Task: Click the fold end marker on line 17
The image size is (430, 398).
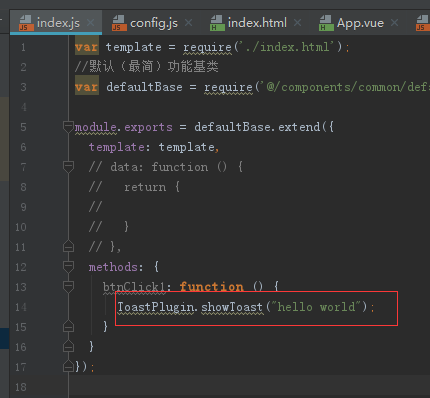Action: tap(68, 366)
